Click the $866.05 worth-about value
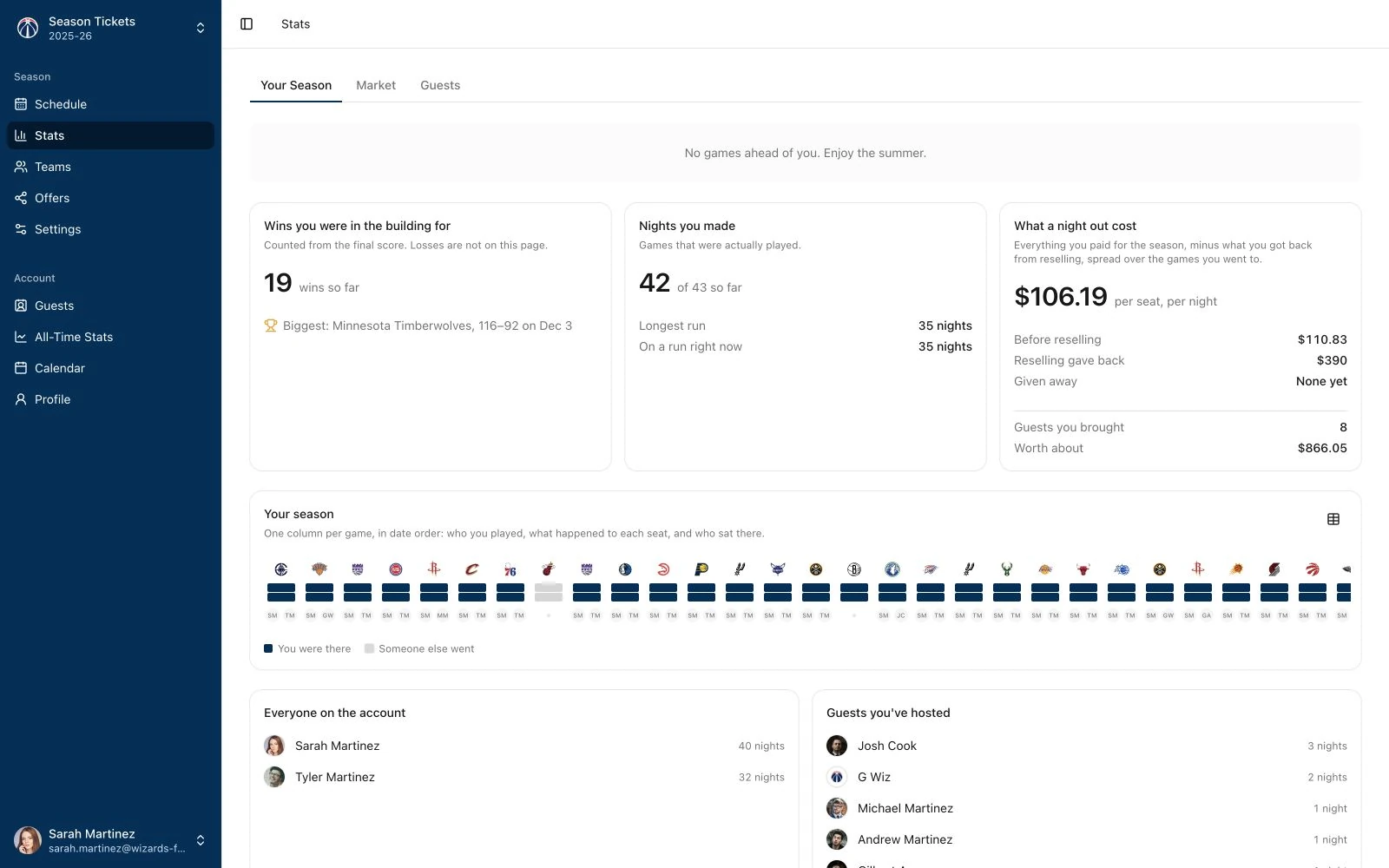1389x868 pixels. tap(1322, 448)
